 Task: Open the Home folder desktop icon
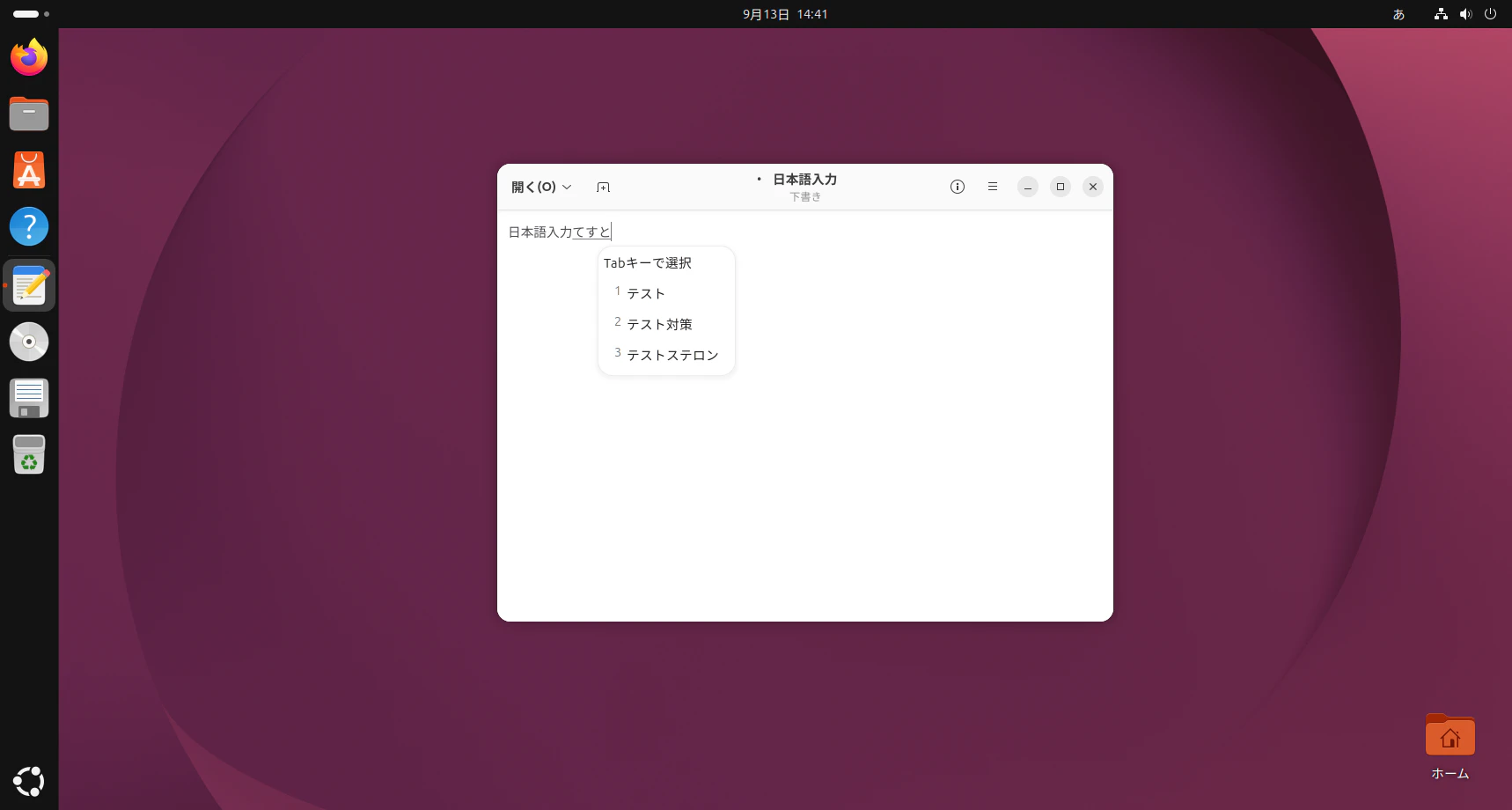[1450, 747]
